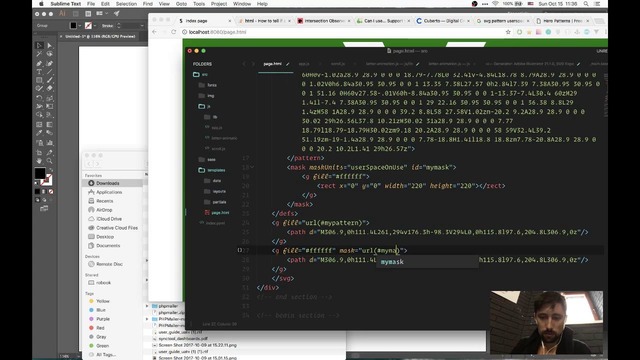Click the Illustrator fill color swatch in toolbox
Viewport: 640px width, 360px height.
tap(40, 173)
